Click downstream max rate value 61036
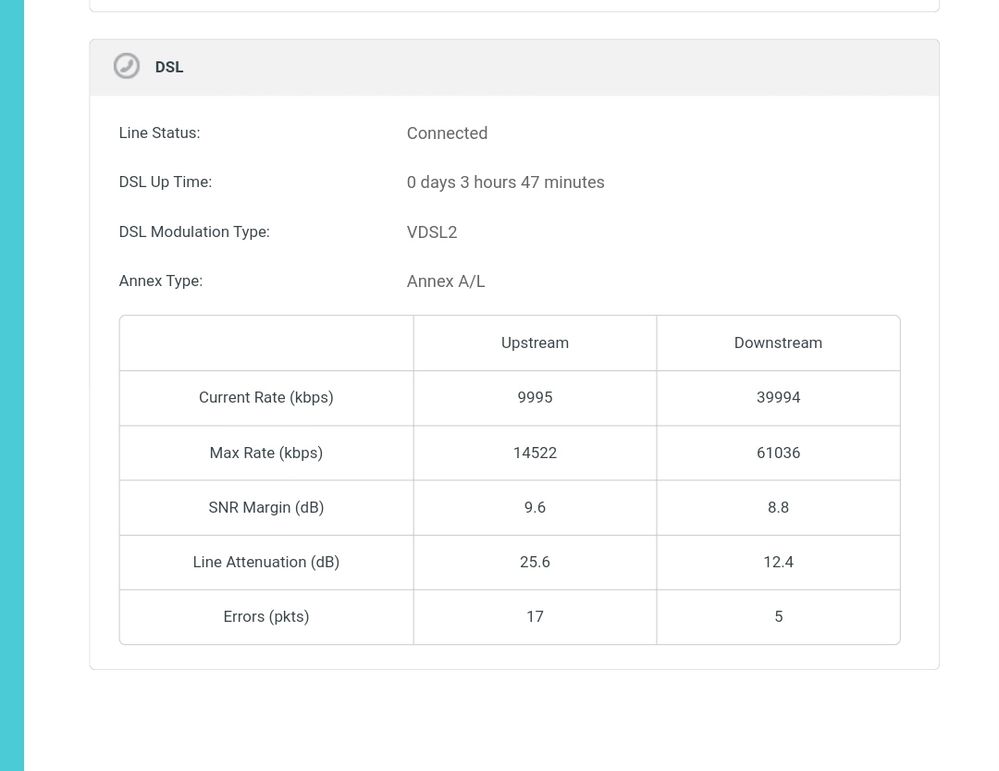The image size is (999, 771). tap(778, 453)
